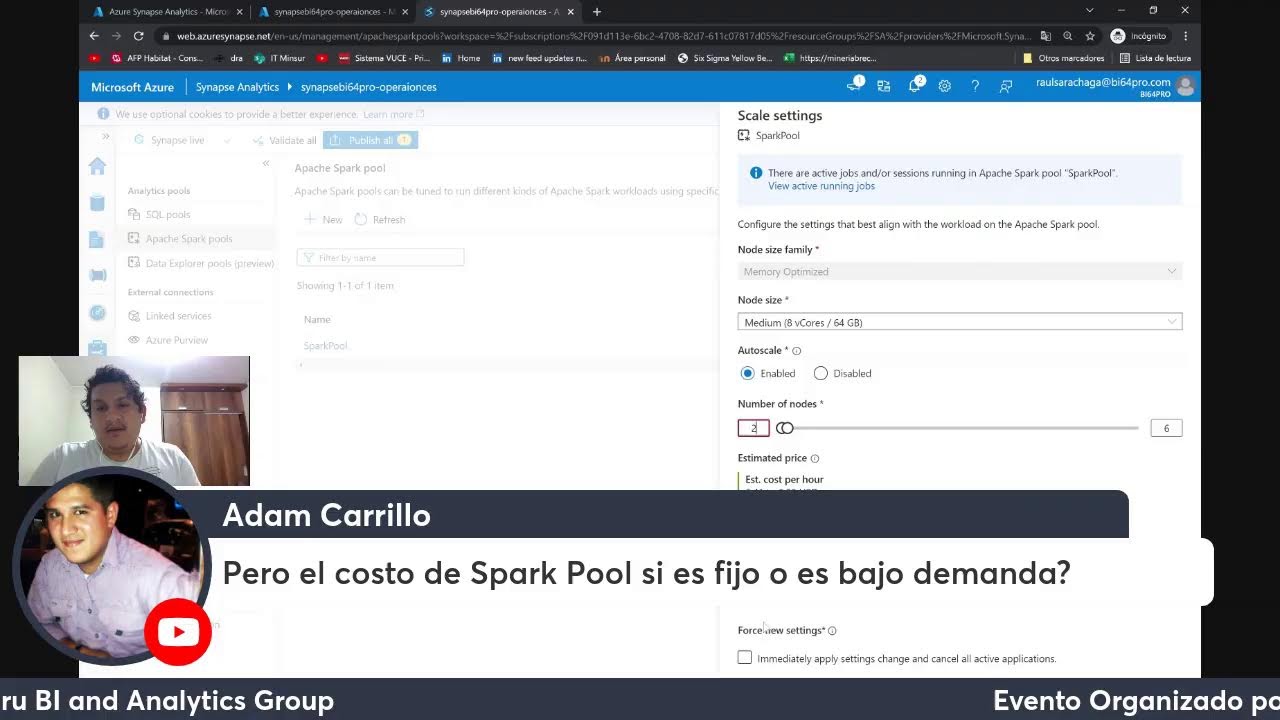The image size is (1280, 720).
Task: Collapse the Manage side menu
Action: tap(266, 163)
